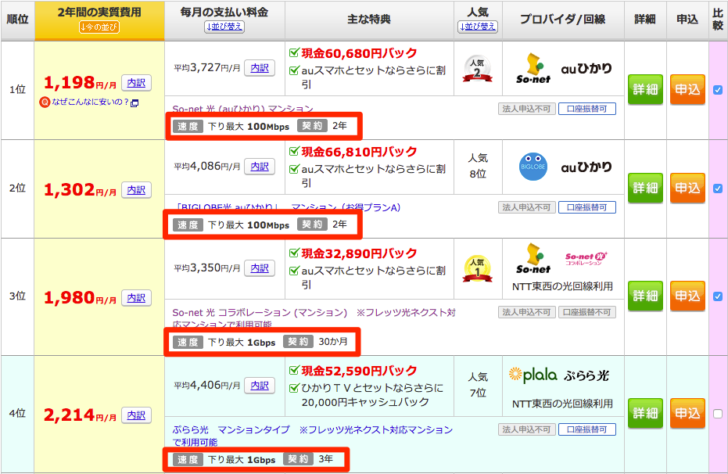This screenshot has width=728, height=474.
Task: Click So-net 光 コラボレーション pink logo
Action: click(x=586, y=258)
